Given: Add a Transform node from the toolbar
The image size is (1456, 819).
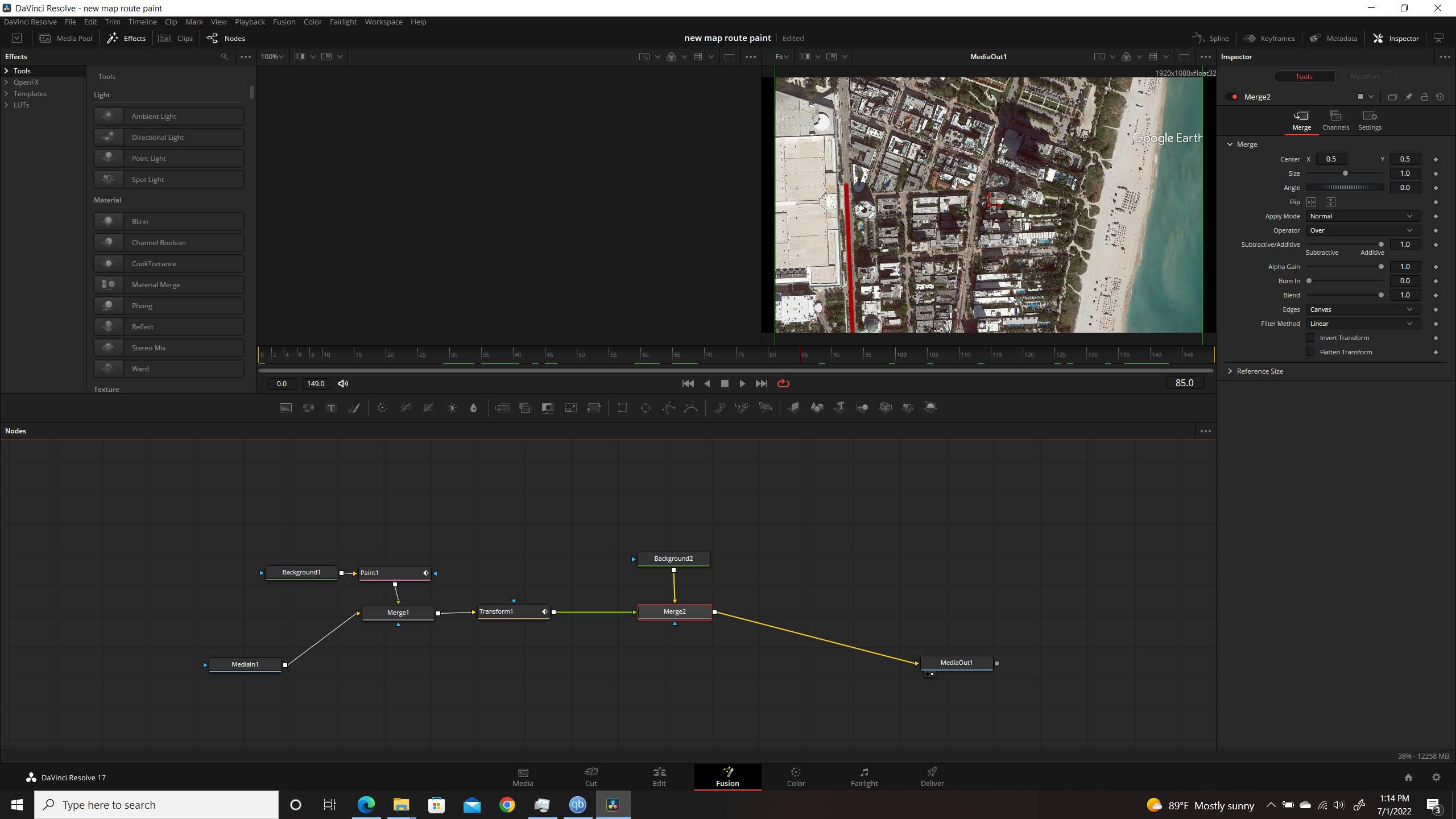Looking at the screenshot, I should coord(594,408).
